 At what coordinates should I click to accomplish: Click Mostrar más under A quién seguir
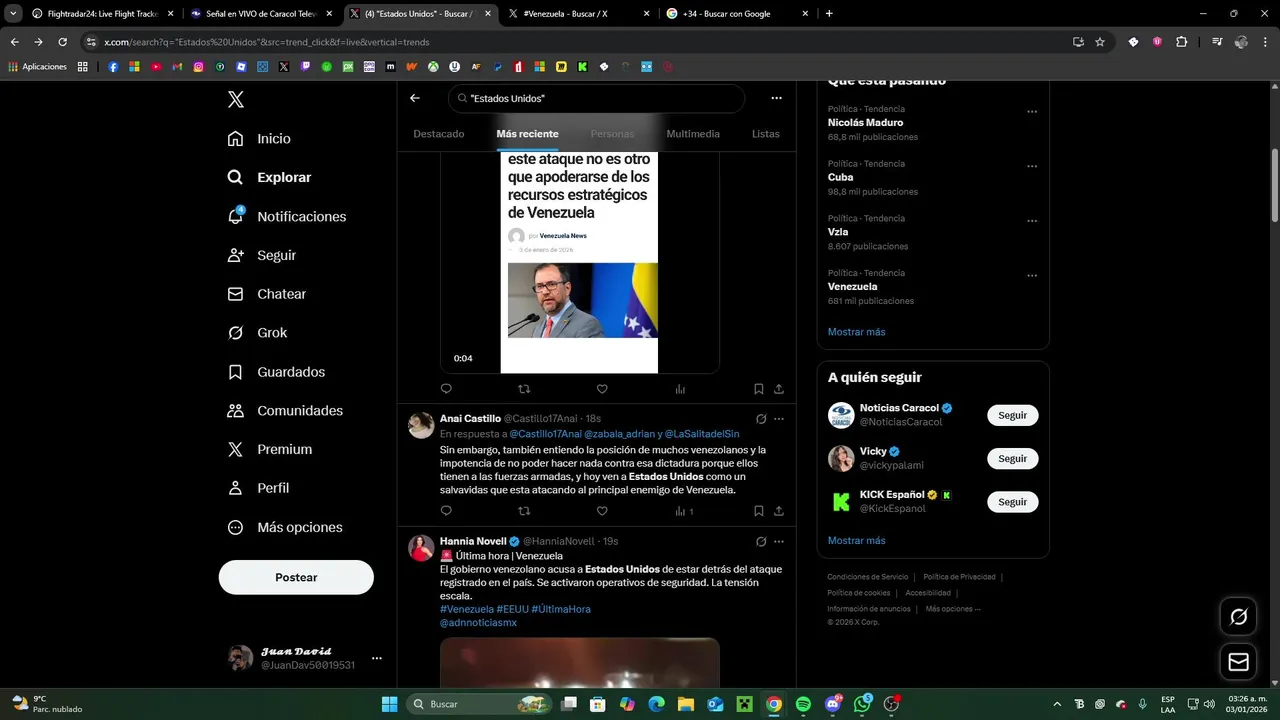pos(856,541)
